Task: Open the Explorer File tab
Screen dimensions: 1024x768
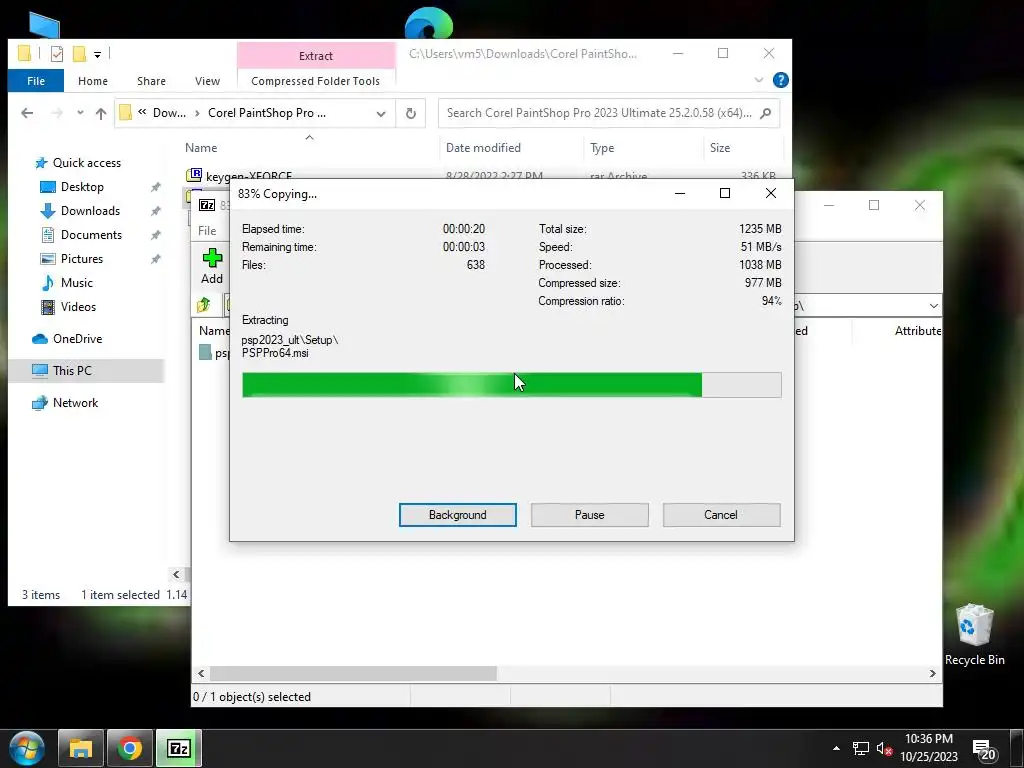Action: 36,81
